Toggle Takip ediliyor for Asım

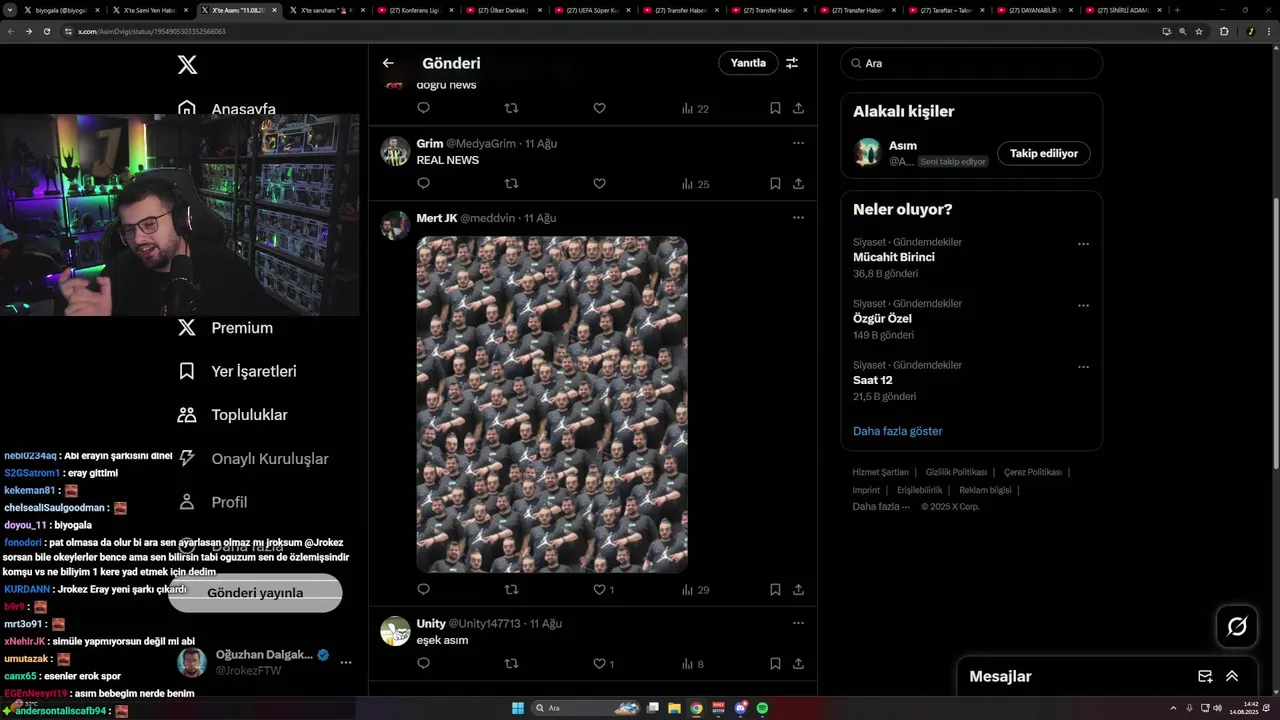coord(1044,153)
